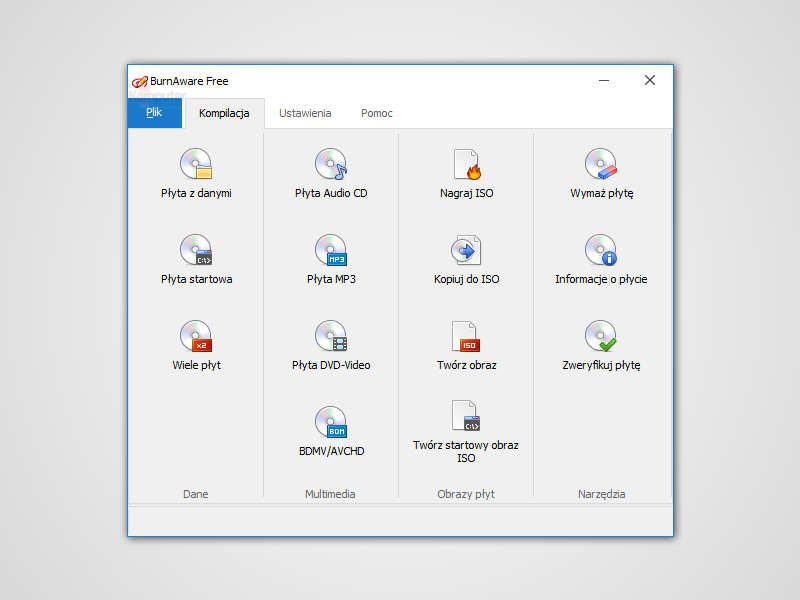
Task: Open the Płyta z danymi disc icon
Action: 196,163
